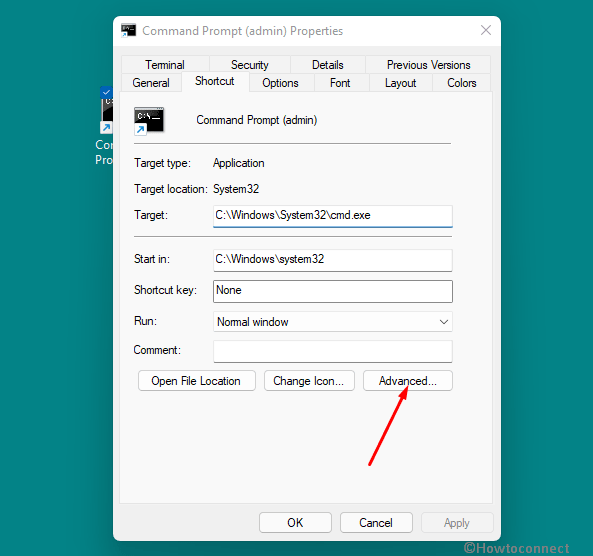Click the Change Icon... button

pos(309,381)
